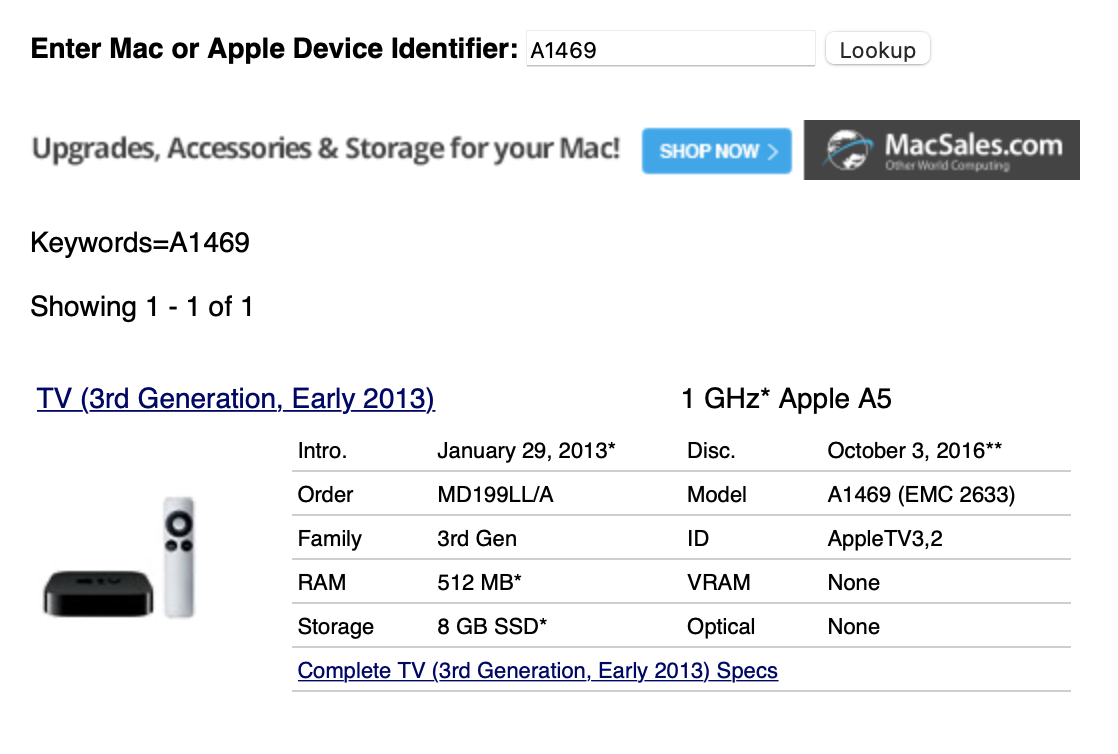Viewport: 1118px width, 754px height.
Task: Open TV (3rd Generation, Early 2013) title link
Action: [x=235, y=400]
